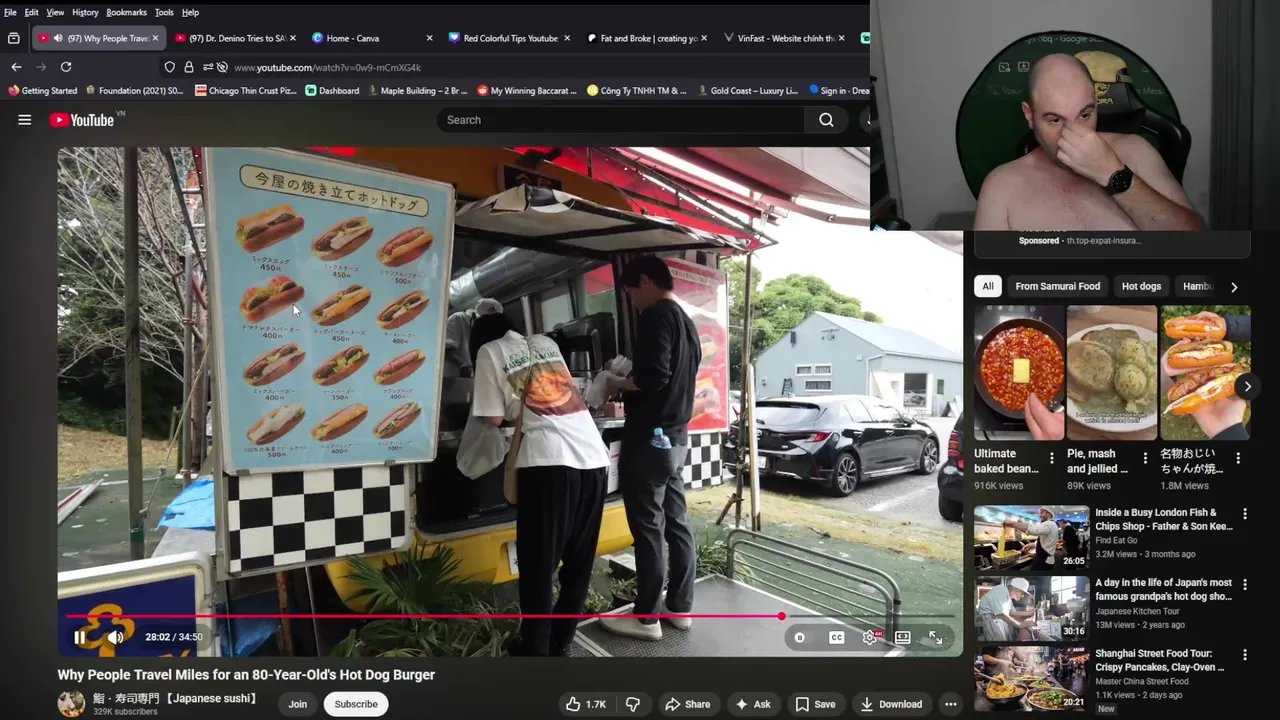
Task: Open options for 名物おじい short
Action: [x=1238, y=458]
